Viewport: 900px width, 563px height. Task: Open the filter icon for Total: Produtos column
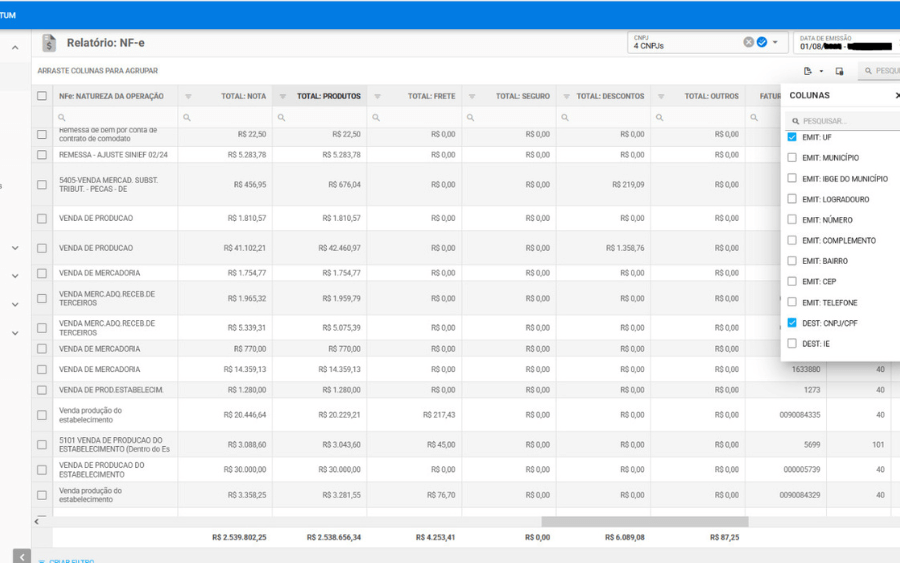[282, 96]
